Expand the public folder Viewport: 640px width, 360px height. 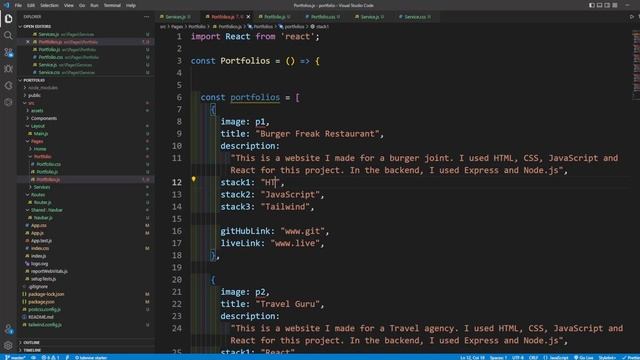click(35, 96)
